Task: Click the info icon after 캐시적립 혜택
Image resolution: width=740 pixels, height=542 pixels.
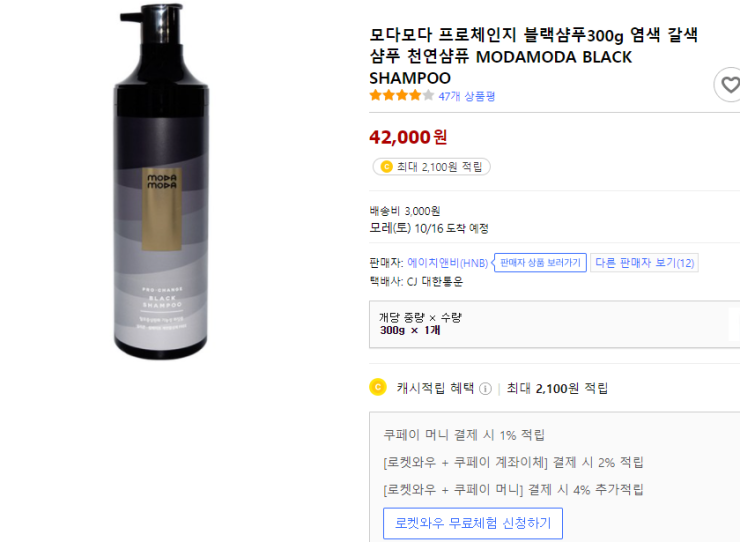Action: tap(485, 388)
